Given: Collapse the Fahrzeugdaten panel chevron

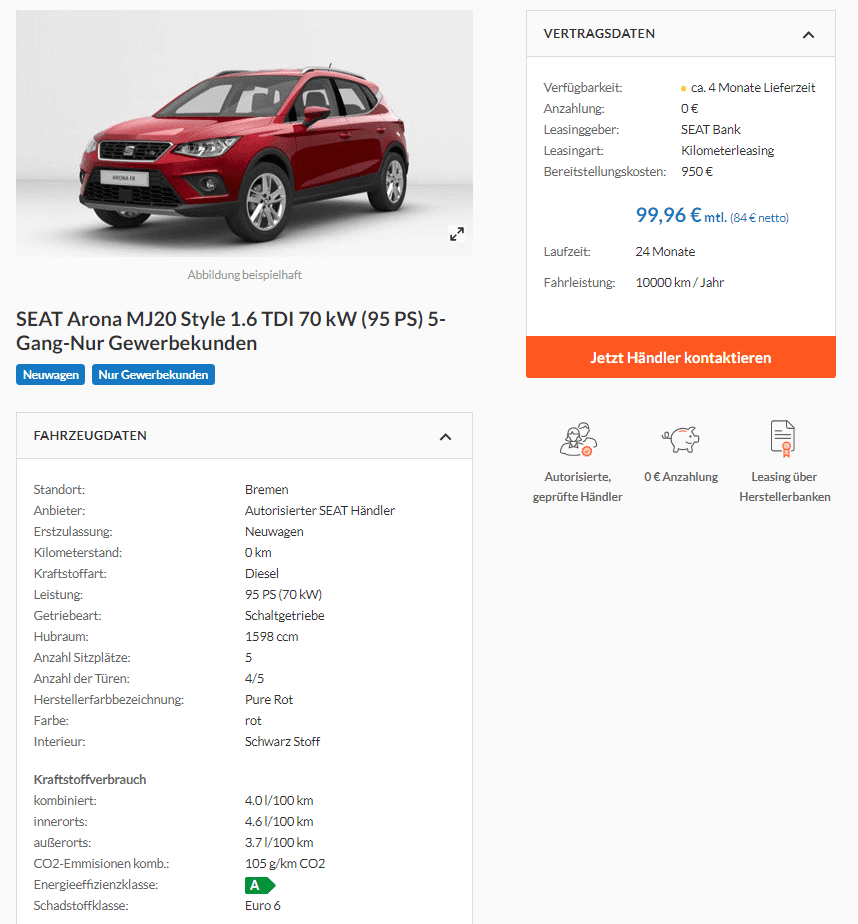Looking at the screenshot, I should point(446,437).
